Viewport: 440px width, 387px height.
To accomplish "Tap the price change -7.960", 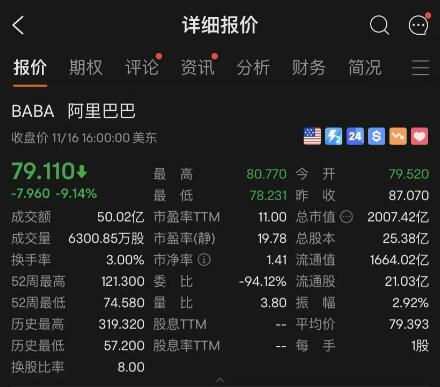I will pos(30,193).
